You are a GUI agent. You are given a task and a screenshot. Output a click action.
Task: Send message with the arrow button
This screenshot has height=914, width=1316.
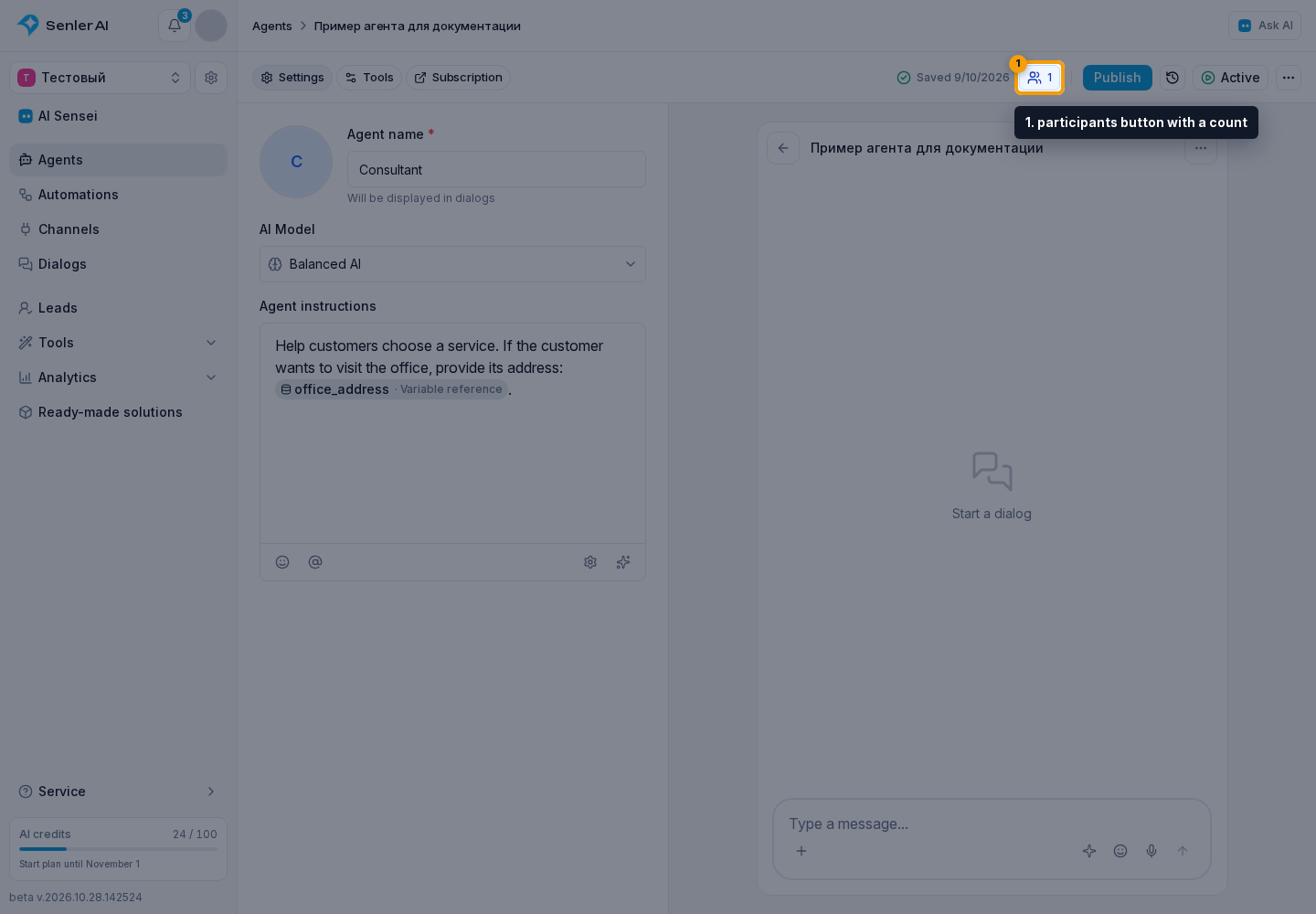(x=1183, y=851)
